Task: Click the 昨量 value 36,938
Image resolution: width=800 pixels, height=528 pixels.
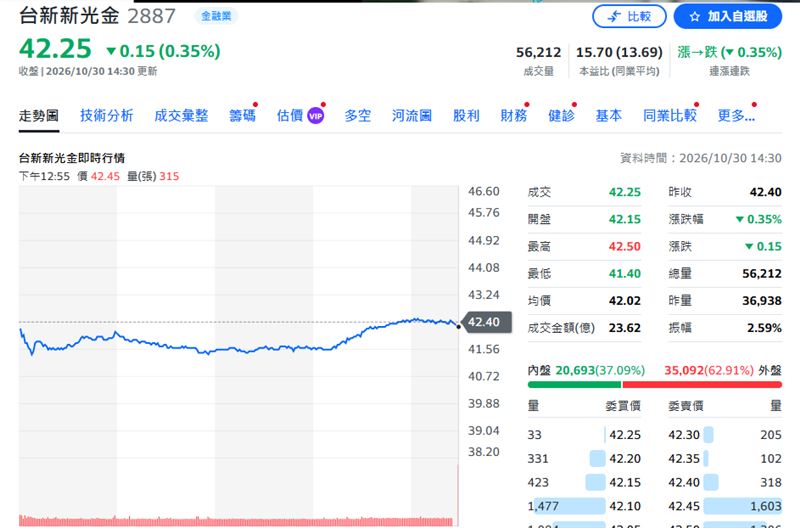Action: click(x=762, y=301)
